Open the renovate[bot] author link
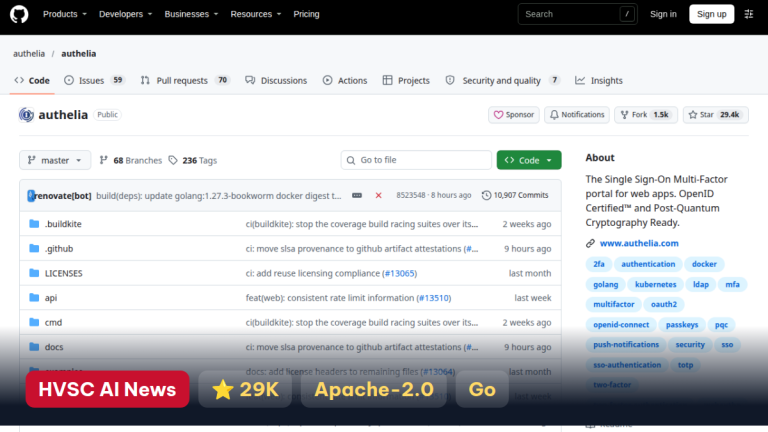 63,195
